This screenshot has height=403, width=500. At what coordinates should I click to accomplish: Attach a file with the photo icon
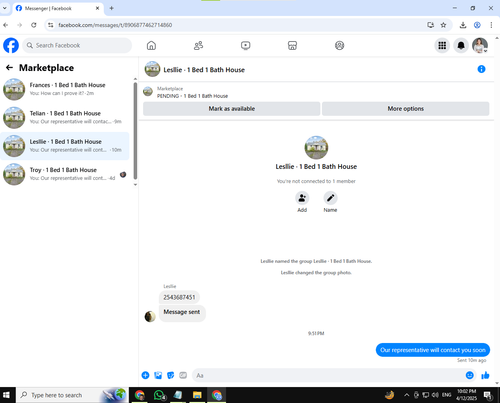click(x=158, y=375)
